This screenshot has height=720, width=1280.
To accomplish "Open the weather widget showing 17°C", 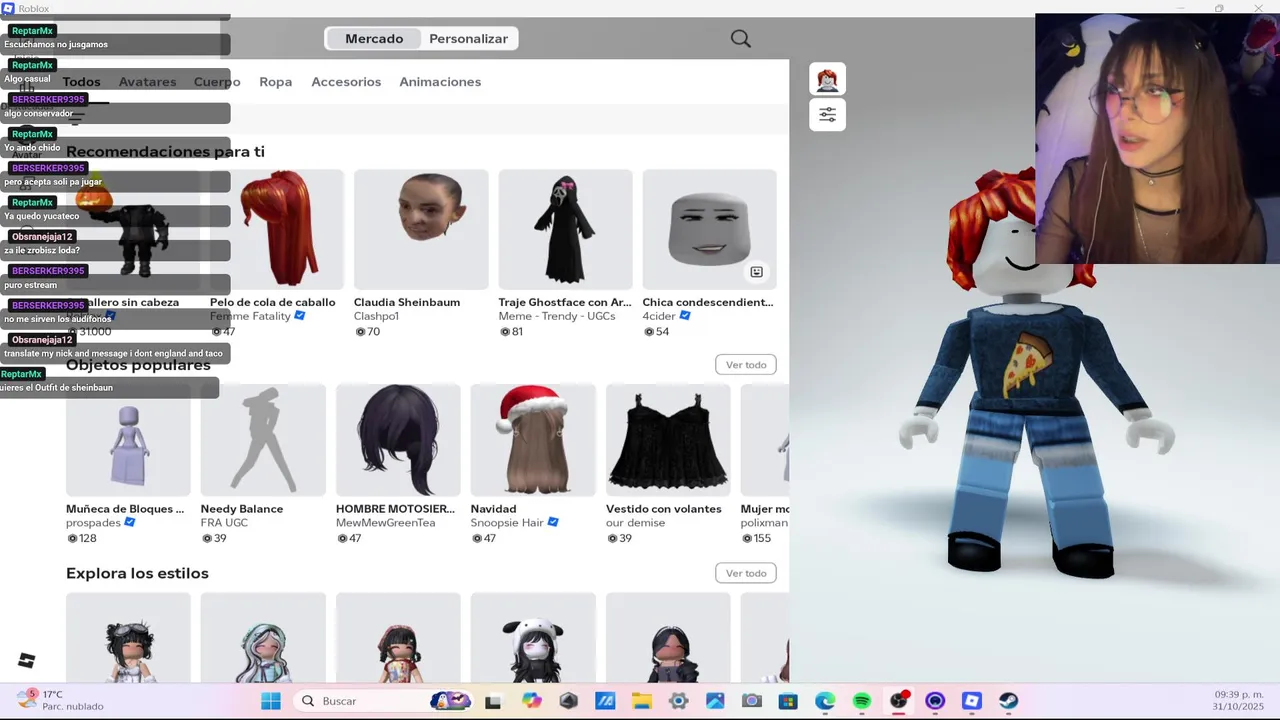I will click(x=60, y=700).
